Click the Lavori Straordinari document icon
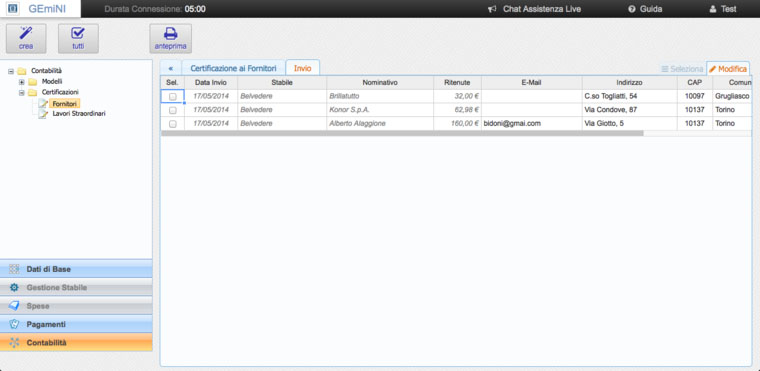Image resolution: width=760 pixels, height=371 pixels. pyautogui.click(x=43, y=114)
